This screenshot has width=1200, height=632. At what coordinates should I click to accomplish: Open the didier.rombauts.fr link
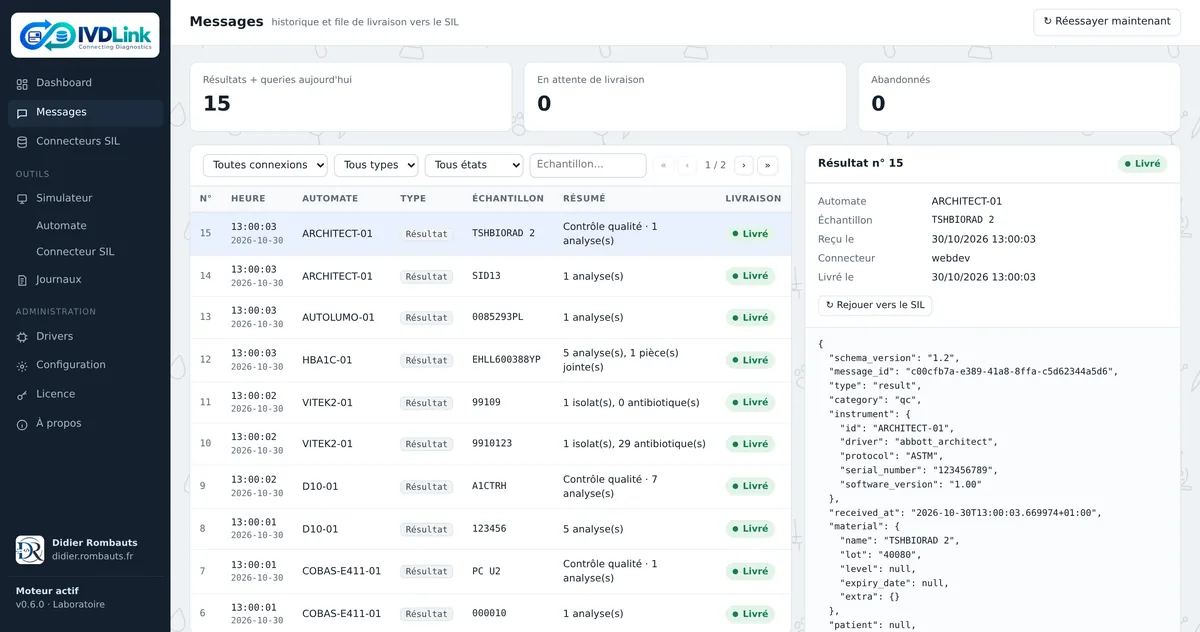(x=92, y=556)
